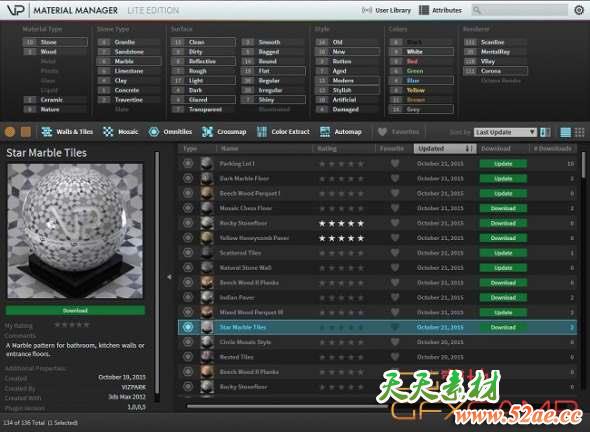The width and height of the screenshot is (590, 432).
Task: Sort list by Rating column header
Action: [344, 149]
